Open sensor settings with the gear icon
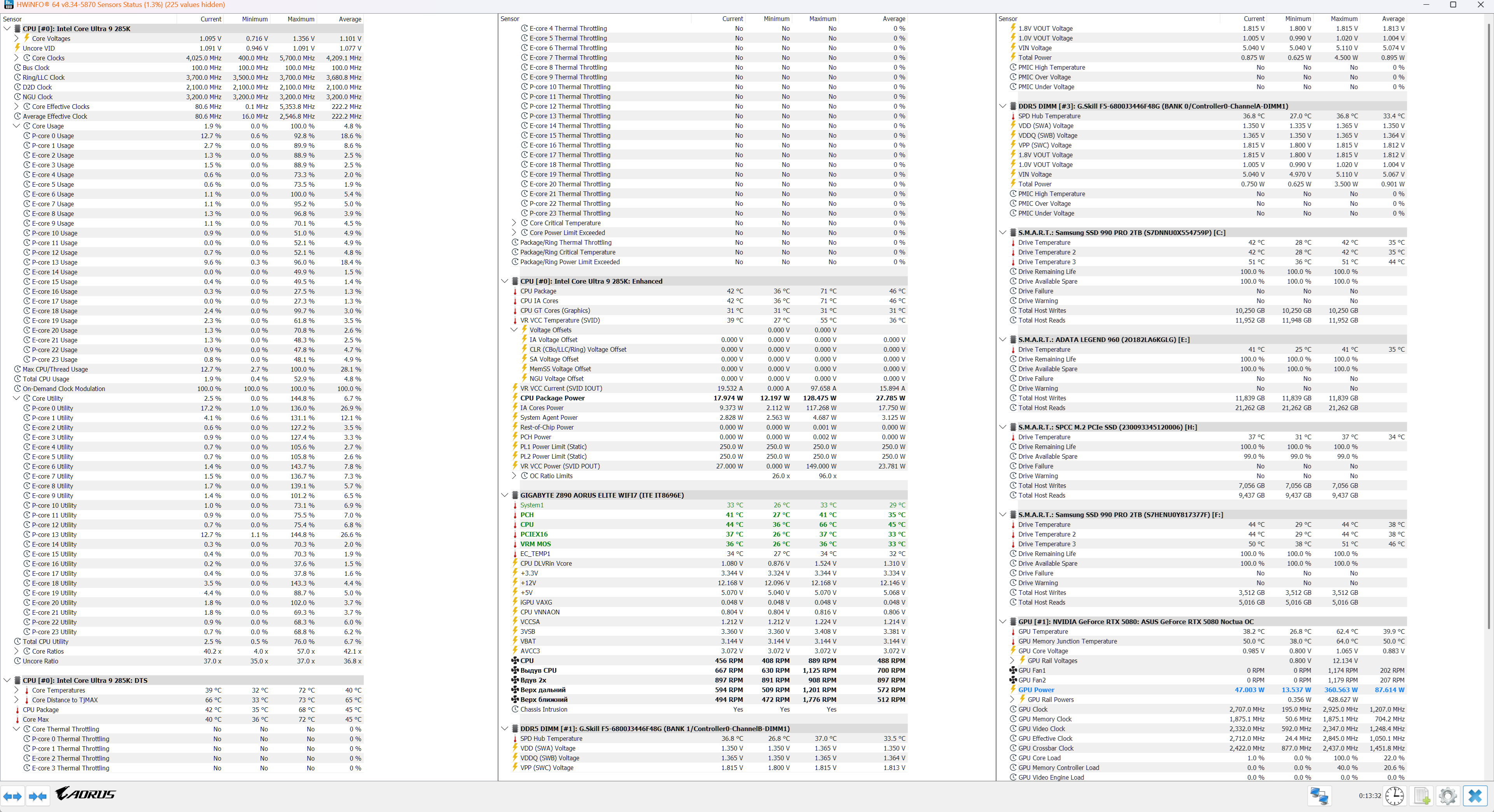Viewport: 1494px width, 812px height. [1448, 796]
